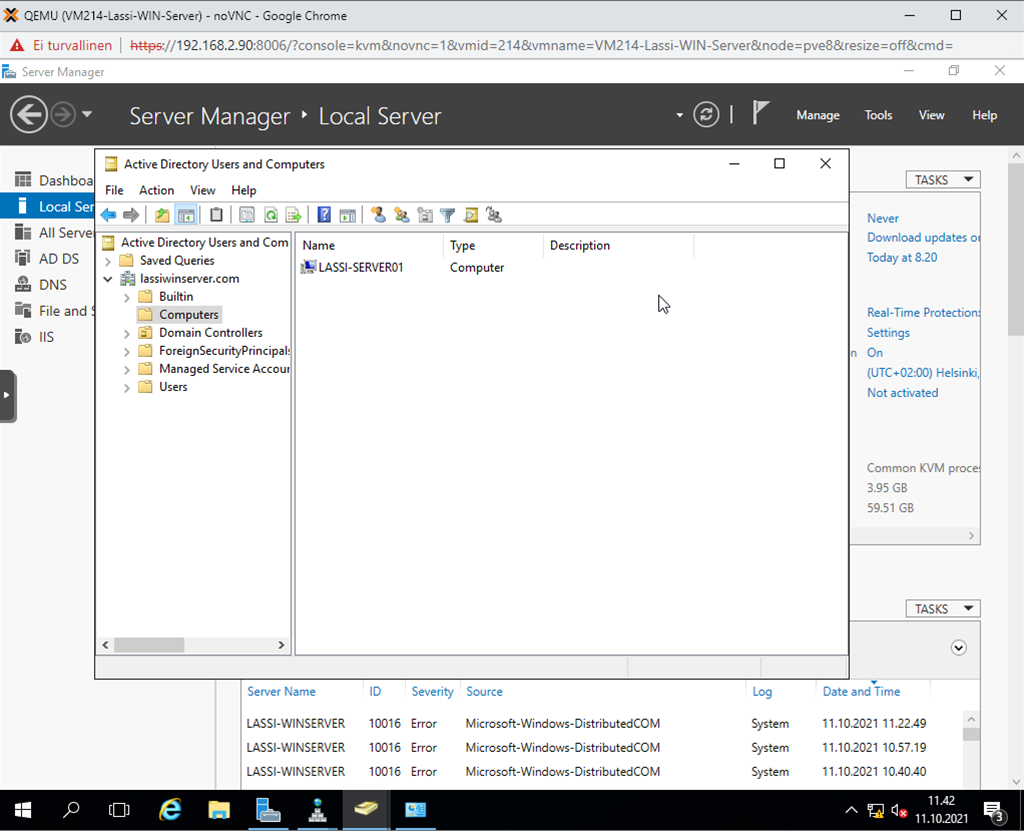Screen dimensions: 1024x831
Task: Sort events by Severity column header
Action: (x=432, y=691)
